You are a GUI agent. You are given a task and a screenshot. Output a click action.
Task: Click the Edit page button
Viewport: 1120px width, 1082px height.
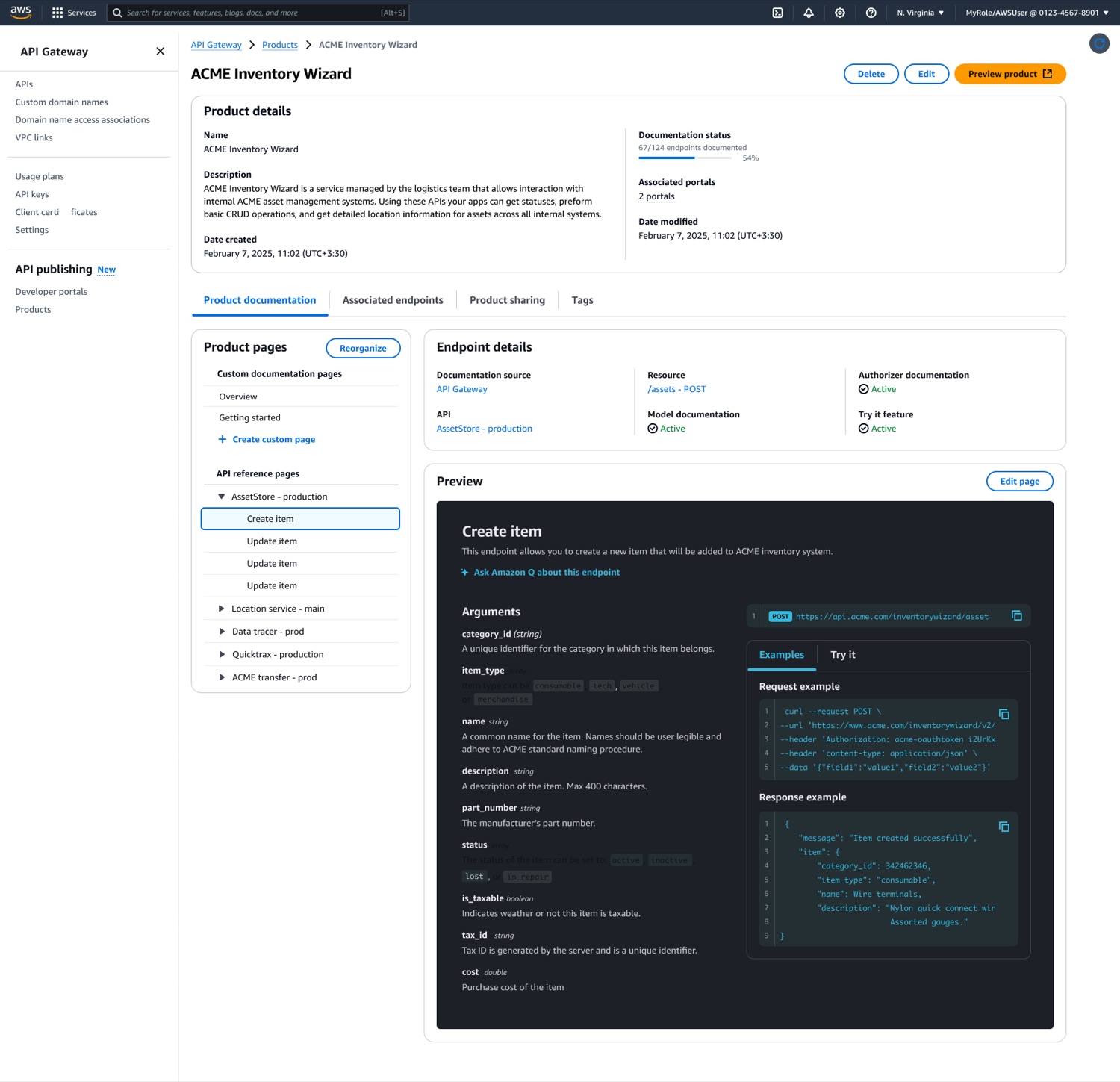(x=1020, y=481)
